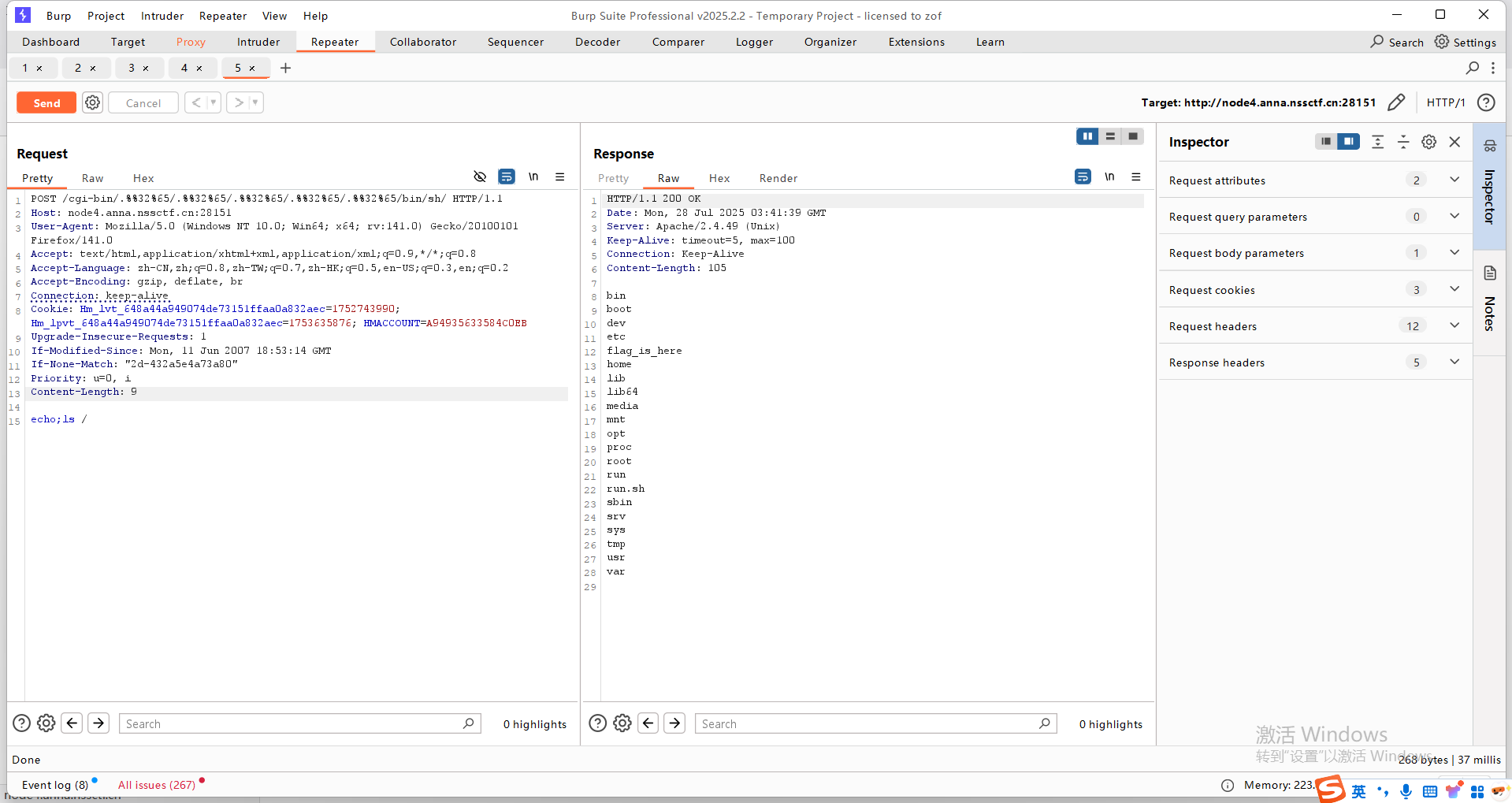Expand all Inspector sections

[x=1377, y=142]
